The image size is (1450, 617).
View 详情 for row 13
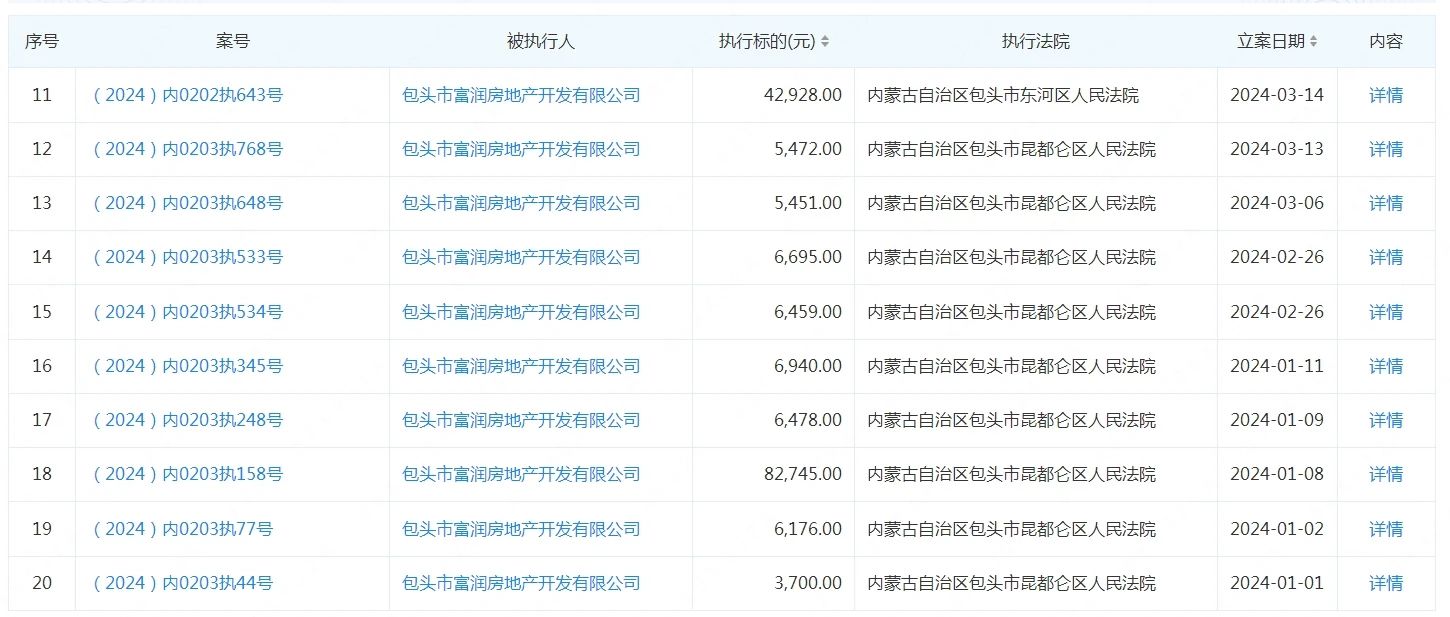click(1386, 203)
